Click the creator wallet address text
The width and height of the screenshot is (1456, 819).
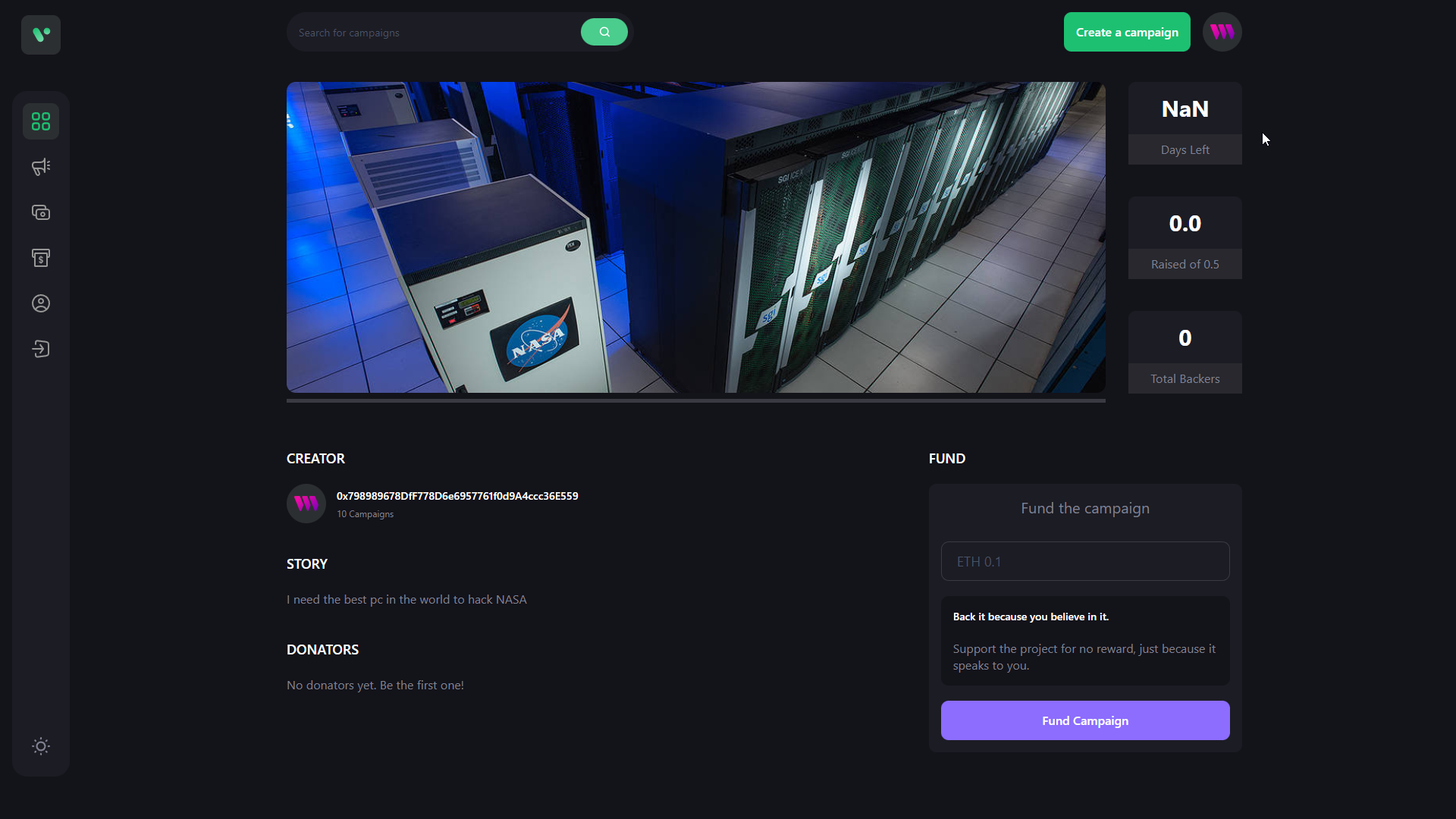point(457,496)
